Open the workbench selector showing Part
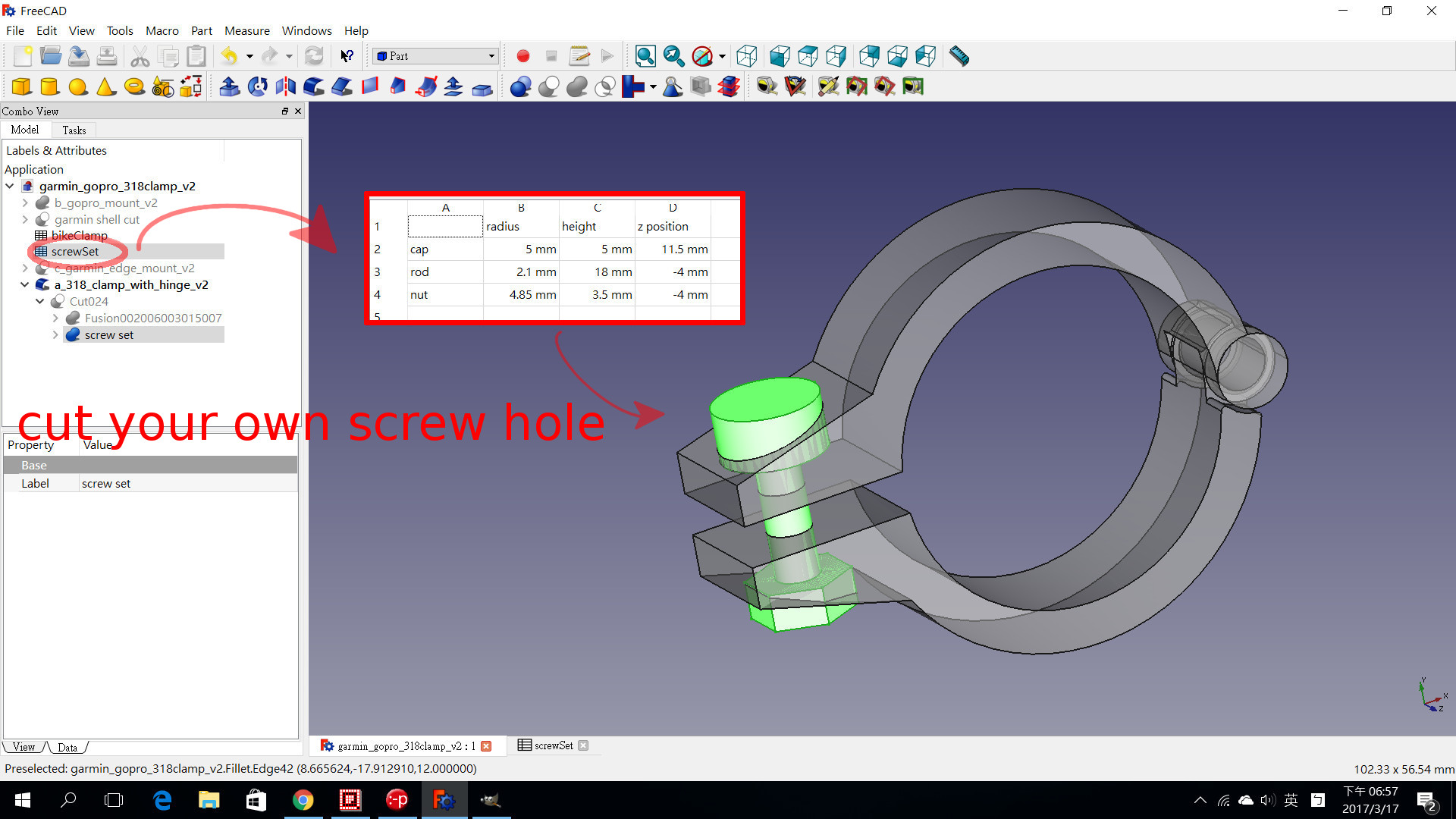This screenshot has width=1456, height=819. pyautogui.click(x=435, y=56)
